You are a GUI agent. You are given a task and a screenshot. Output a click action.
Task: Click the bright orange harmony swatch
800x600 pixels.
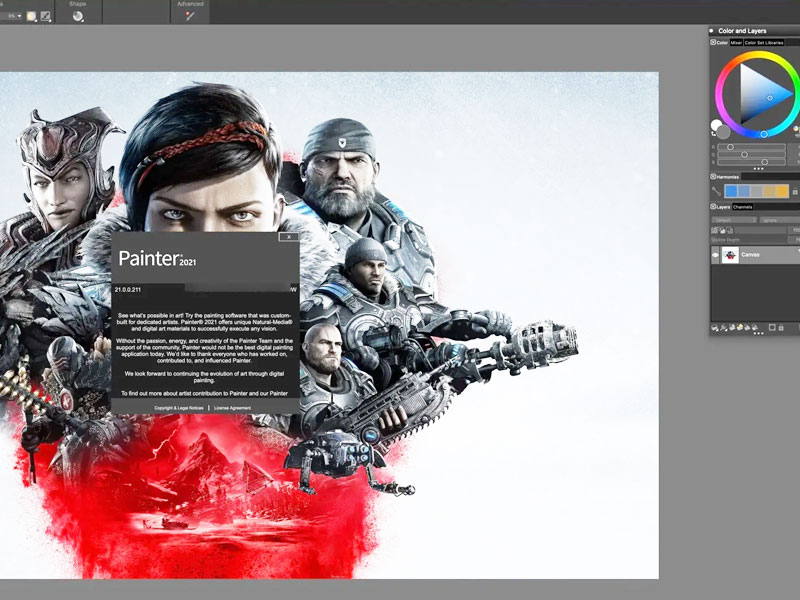pyautogui.click(x=782, y=191)
